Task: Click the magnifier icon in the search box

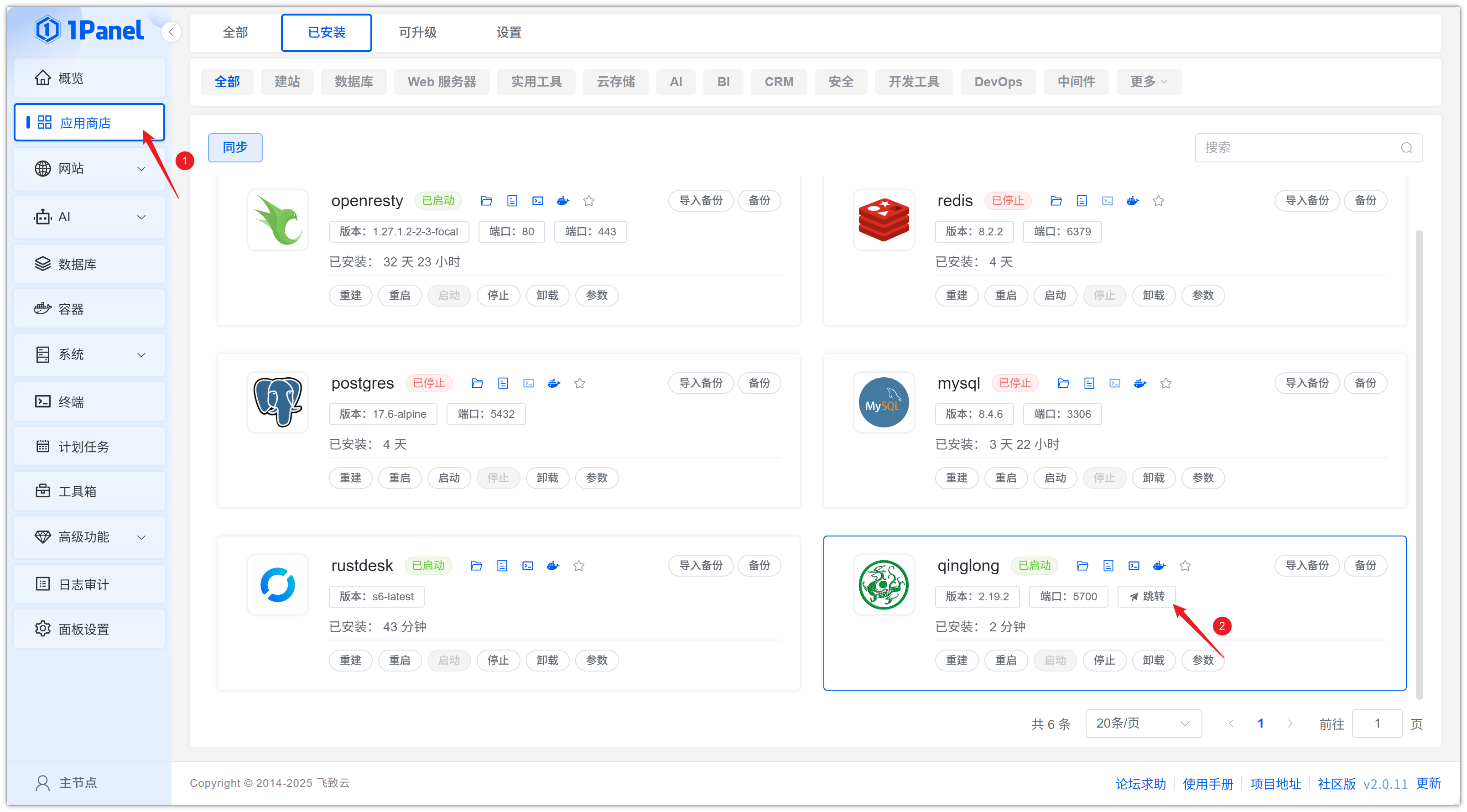Action: (x=1406, y=147)
